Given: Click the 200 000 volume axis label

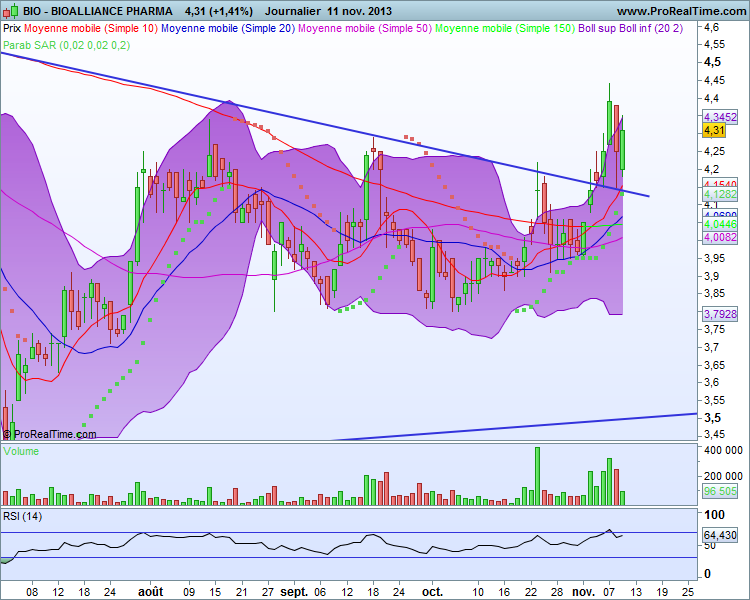Looking at the screenshot, I should (723, 476).
